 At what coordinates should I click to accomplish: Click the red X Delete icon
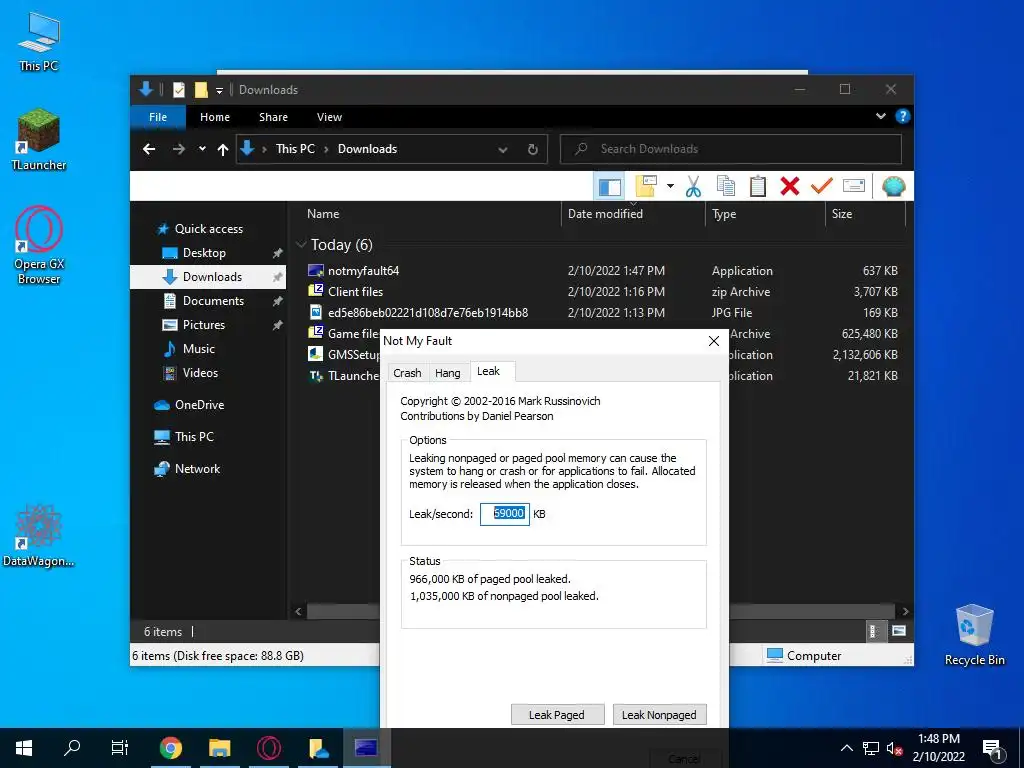tap(790, 186)
